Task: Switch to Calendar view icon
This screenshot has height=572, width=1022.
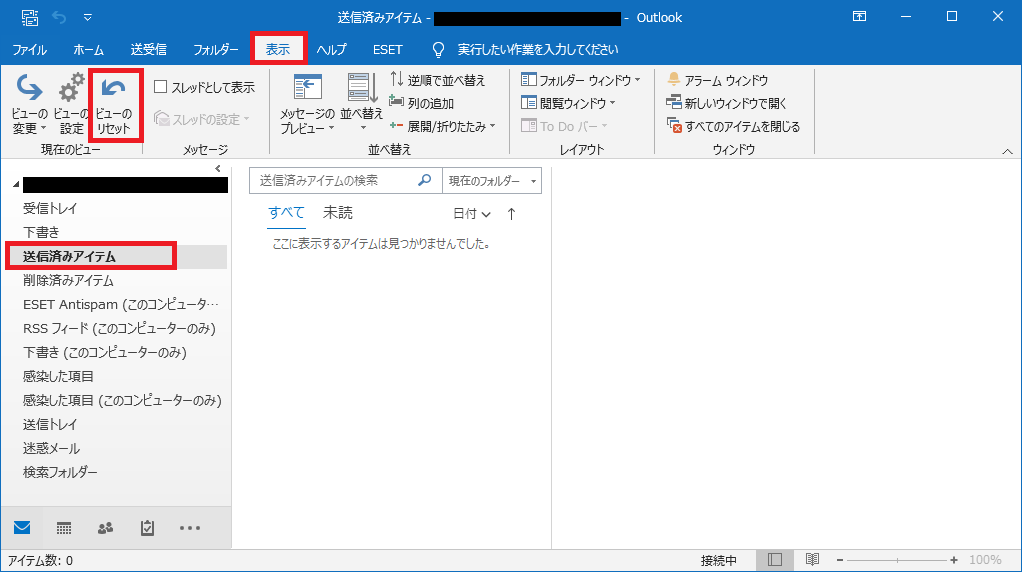Action: pyautogui.click(x=64, y=528)
